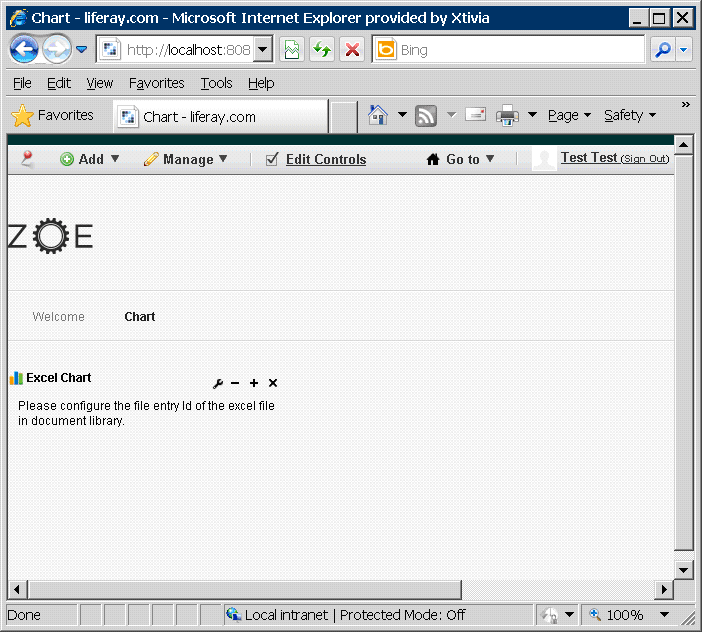Remove the Excel Chart portlet
The image size is (702, 632).
point(273,384)
